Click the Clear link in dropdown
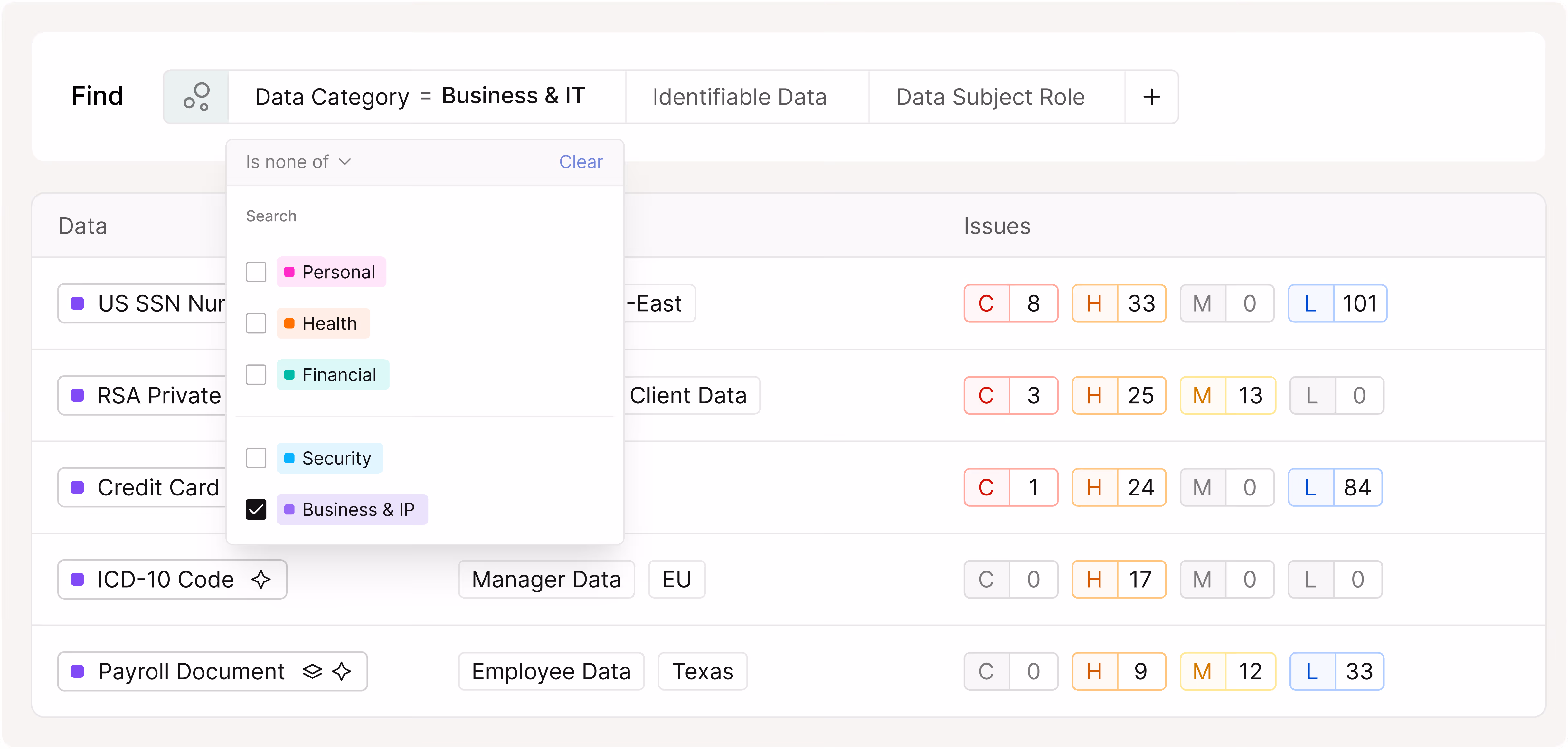Screen dimensions: 1568x749 pos(581,162)
